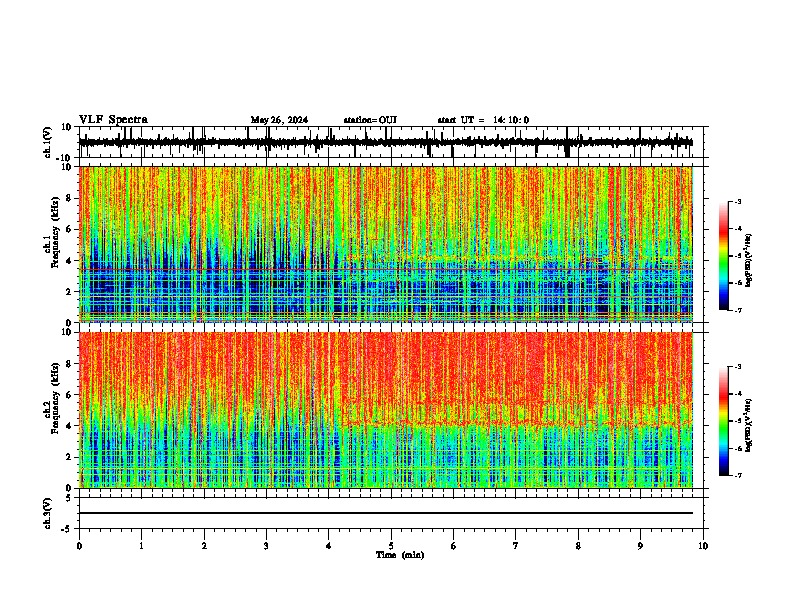
Task: Click the flat ch.3 voltage line
Action: [x=386, y=513]
